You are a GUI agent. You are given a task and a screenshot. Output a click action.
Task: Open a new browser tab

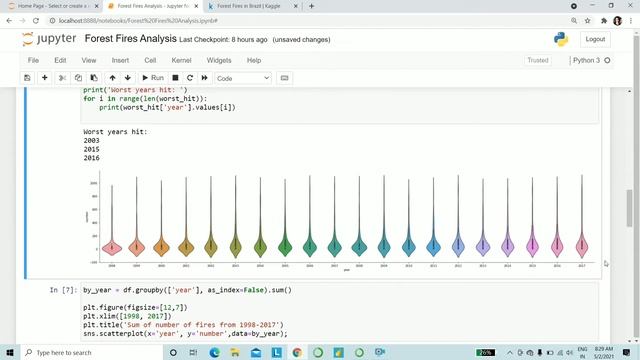click(x=311, y=6)
